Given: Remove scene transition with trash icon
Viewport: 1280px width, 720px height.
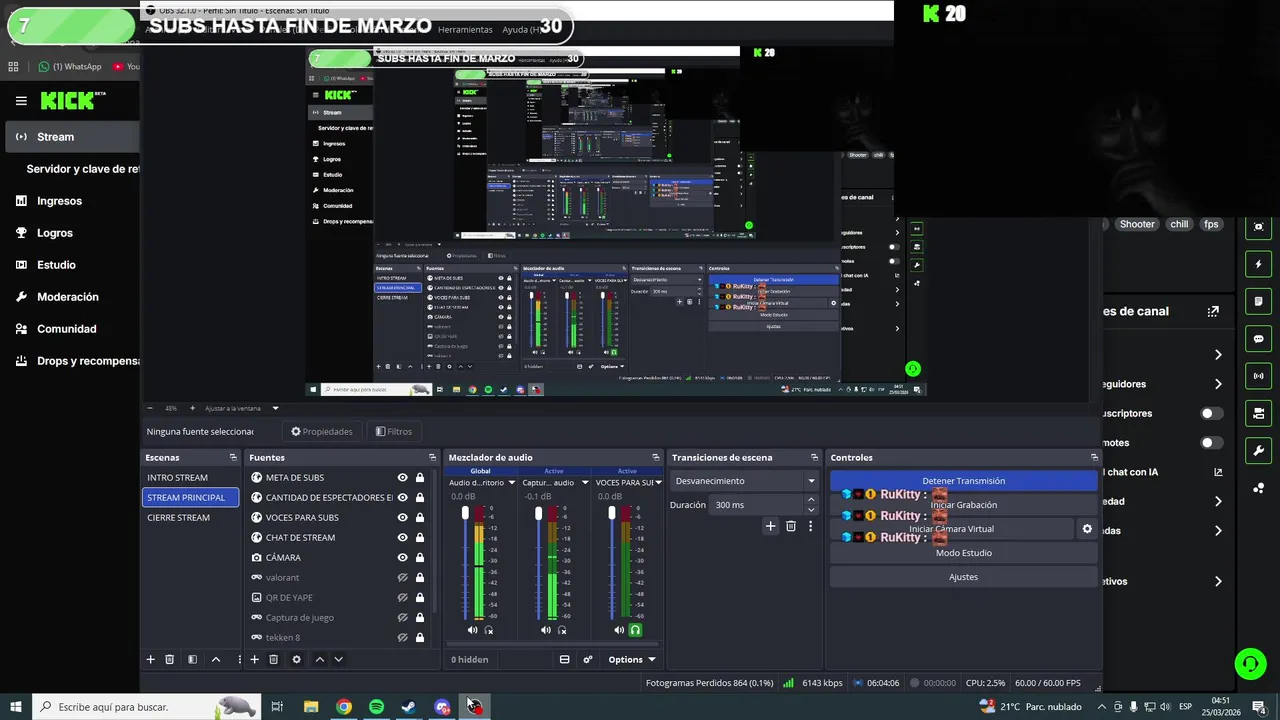Looking at the screenshot, I should click(791, 525).
